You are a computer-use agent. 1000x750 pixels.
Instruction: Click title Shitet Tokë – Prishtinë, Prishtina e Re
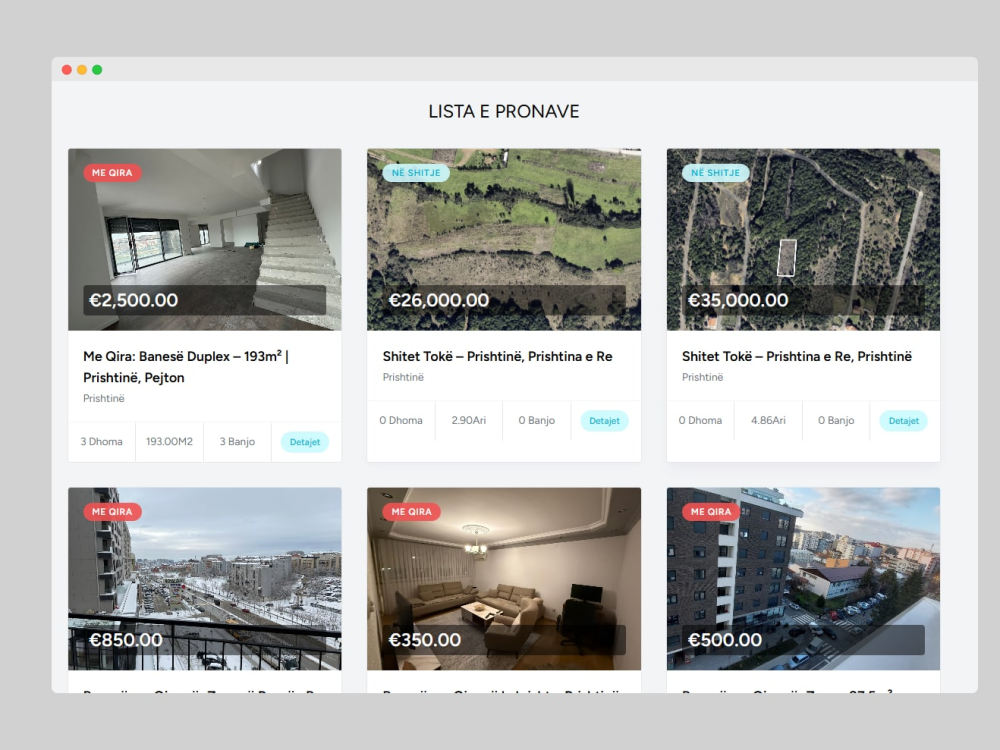[x=497, y=357]
